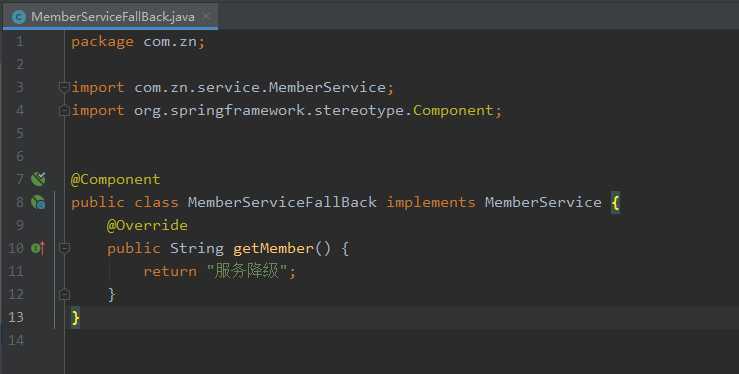Image resolution: width=739 pixels, height=374 pixels.
Task: Click the 'package' keyword on line 1
Action: click(x=102, y=42)
